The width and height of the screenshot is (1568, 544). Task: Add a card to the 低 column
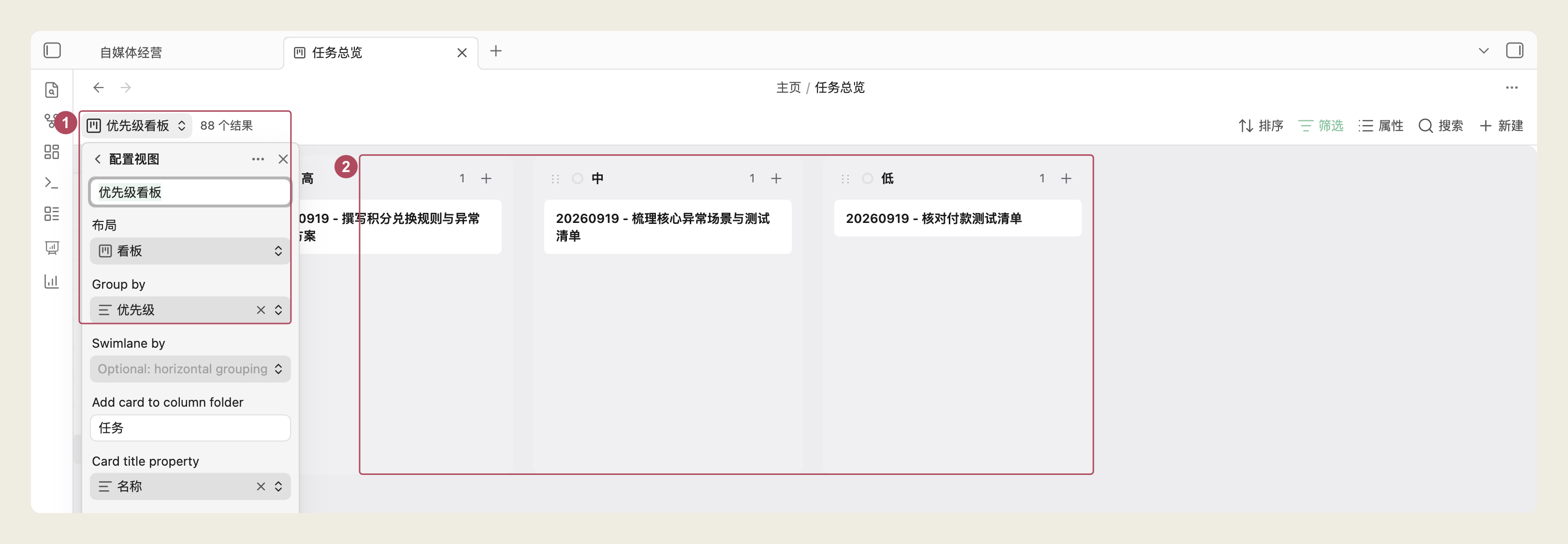(1066, 178)
